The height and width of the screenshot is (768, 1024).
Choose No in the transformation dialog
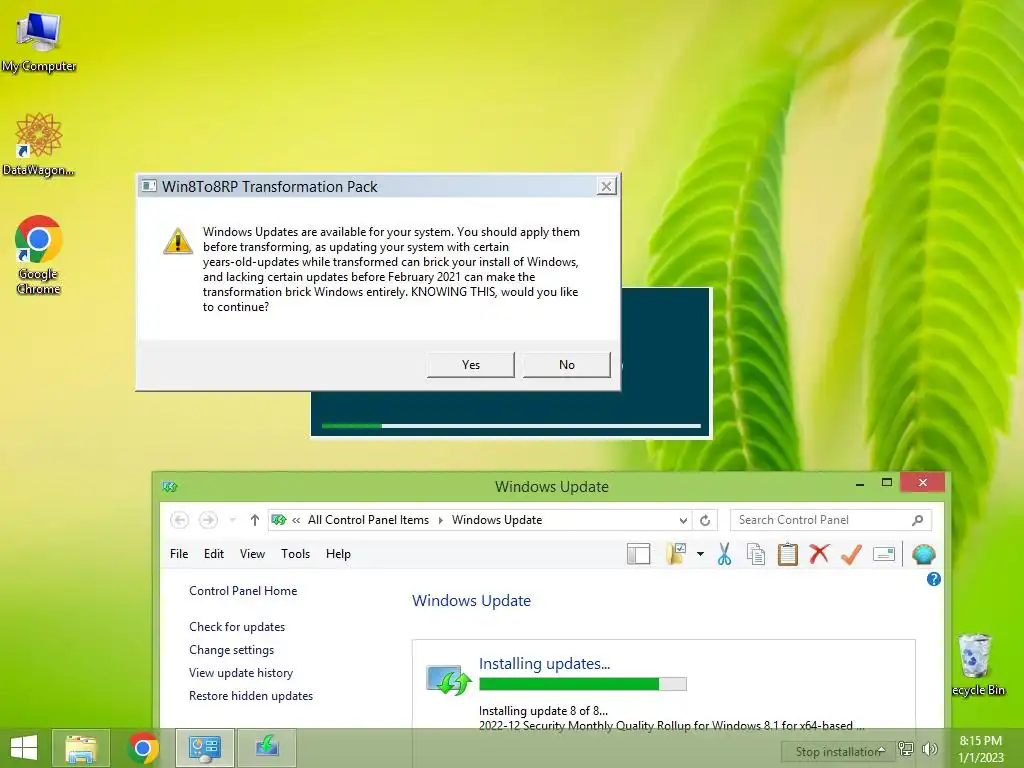click(x=567, y=364)
